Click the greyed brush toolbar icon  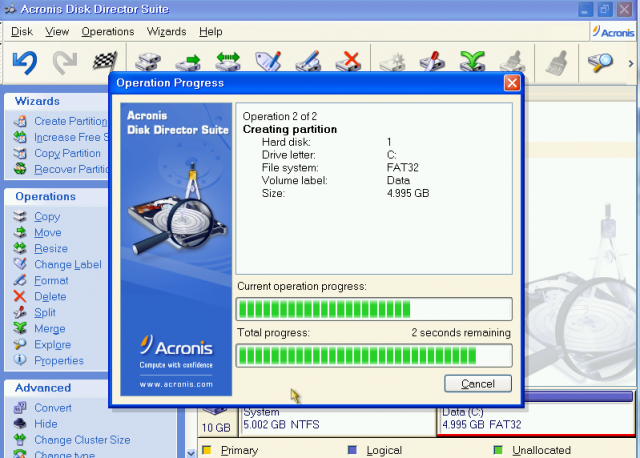click(x=557, y=62)
